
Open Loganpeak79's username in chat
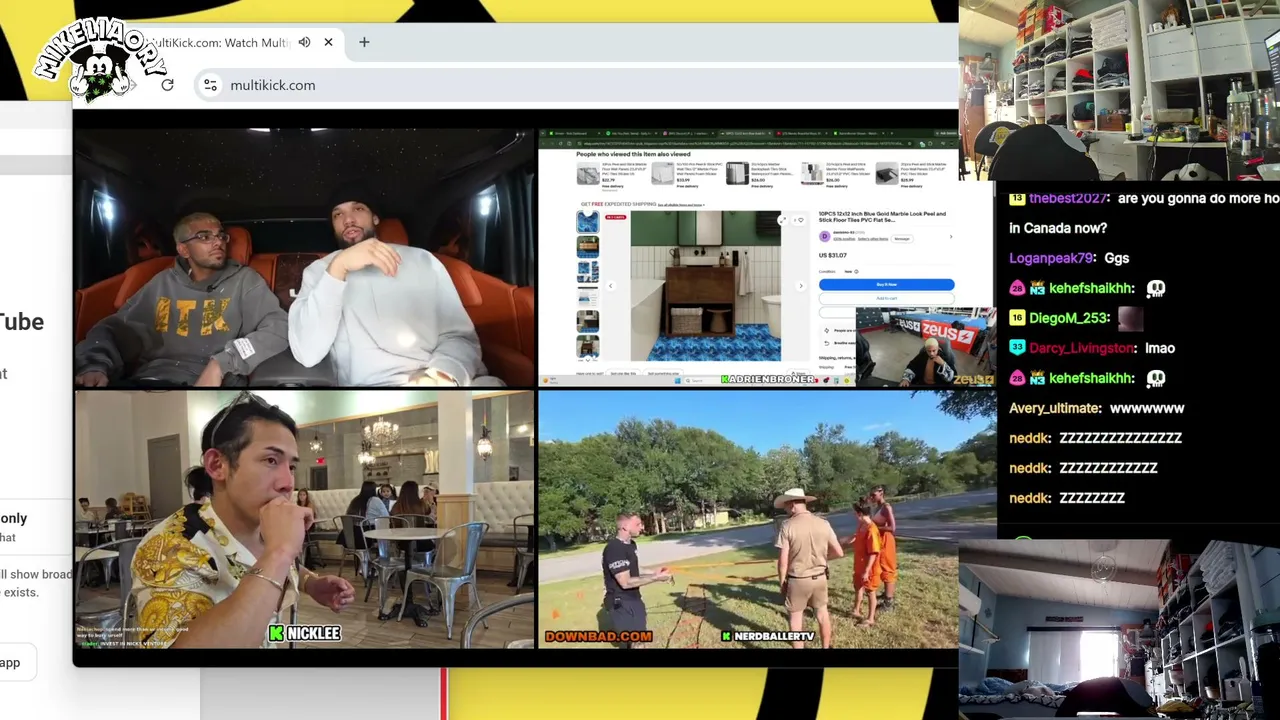coord(1052,258)
